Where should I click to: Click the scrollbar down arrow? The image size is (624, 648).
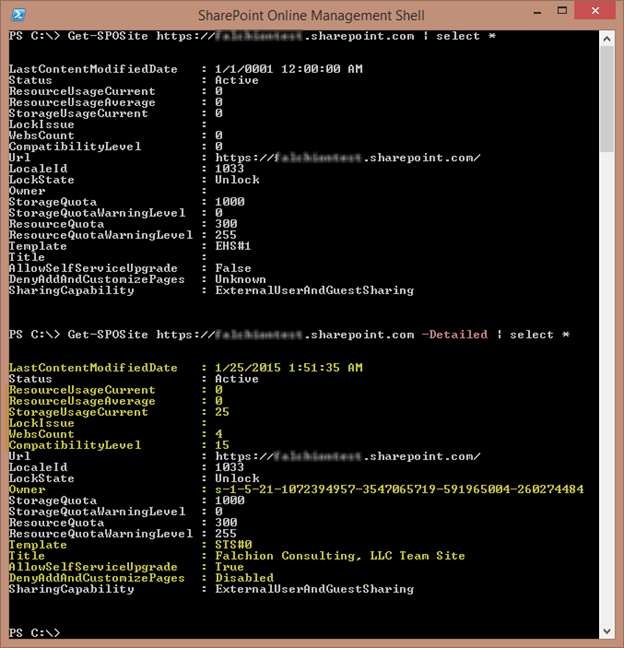(607, 631)
